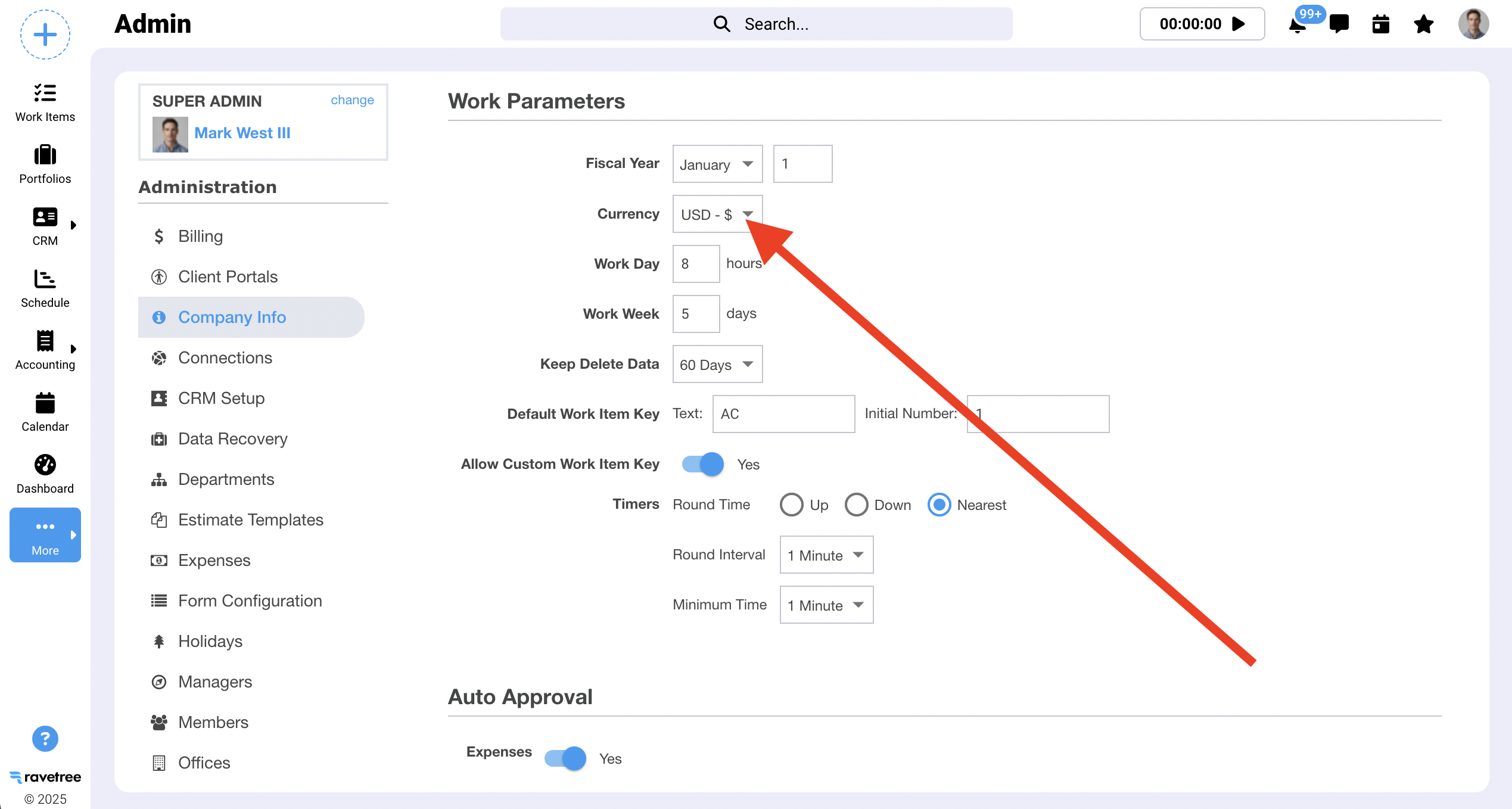Start the timer play button
The image size is (1512, 809).
(1239, 24)
